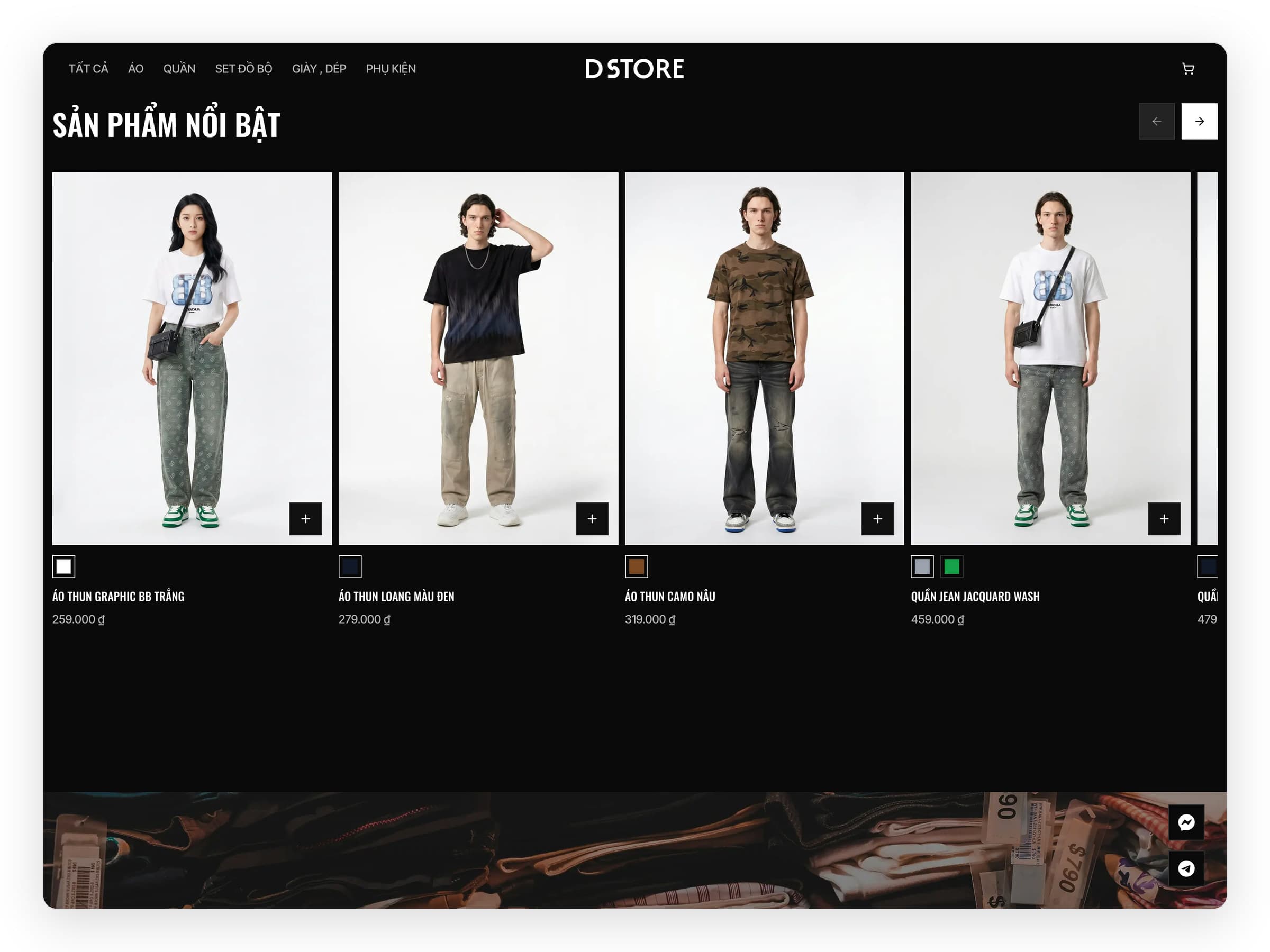This screenshot has height=952, width=1270.
Task: Open ÁO THUN GRAPHIC BB TRẮNG product title
Action: [119, 596]
